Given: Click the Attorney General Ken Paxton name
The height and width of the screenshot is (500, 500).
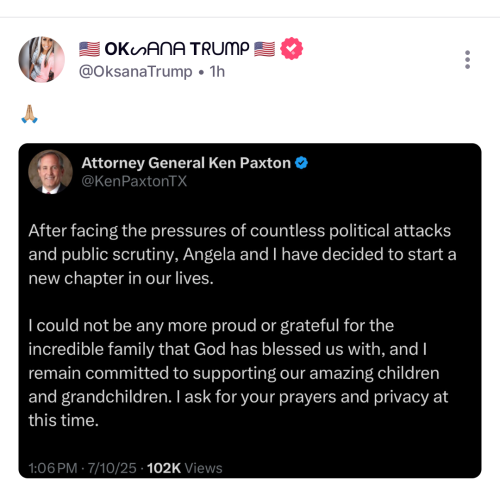Looking at the screenshot, I should coord(186,163).
